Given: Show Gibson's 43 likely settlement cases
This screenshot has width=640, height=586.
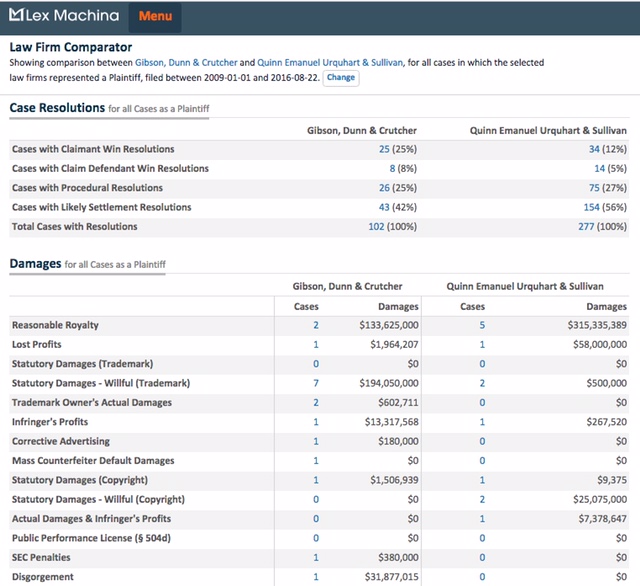Looking at the screenshot, I should point(384,207).
